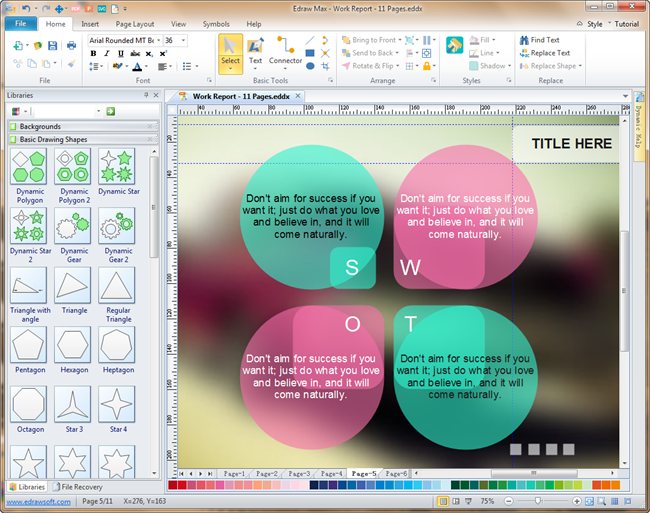
Task: Toggle Bold formatting
Action: [93, 54]
